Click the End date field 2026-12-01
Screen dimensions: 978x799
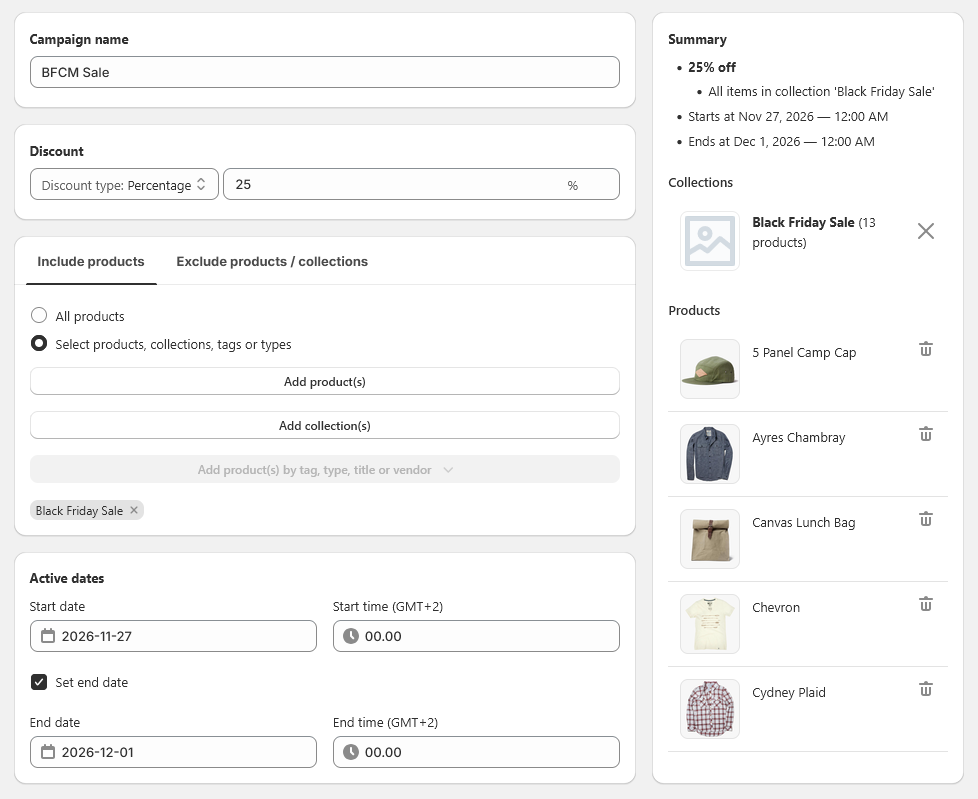173,752
